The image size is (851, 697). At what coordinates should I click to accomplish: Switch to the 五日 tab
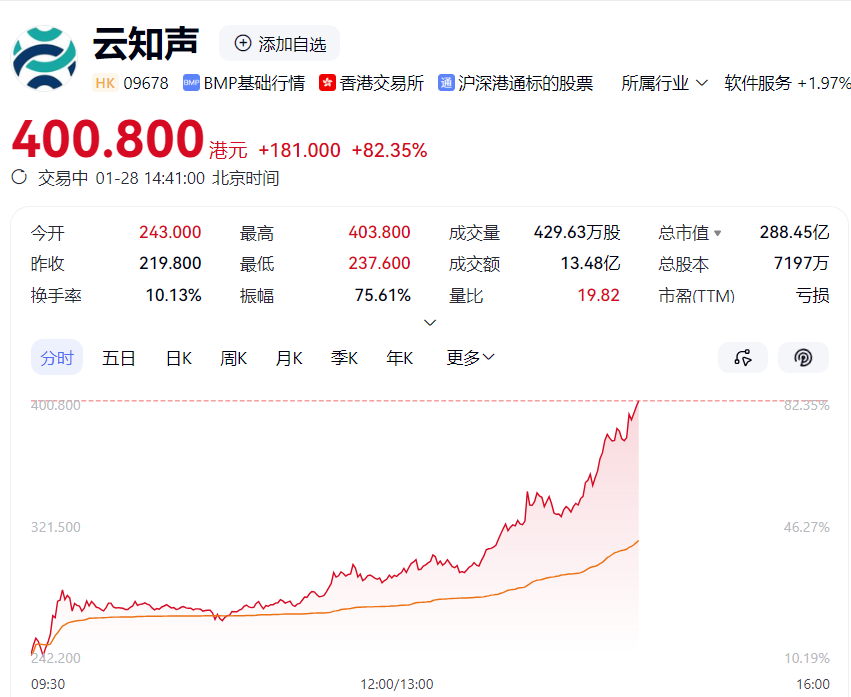pyautogui.click(x=119, y=358)
